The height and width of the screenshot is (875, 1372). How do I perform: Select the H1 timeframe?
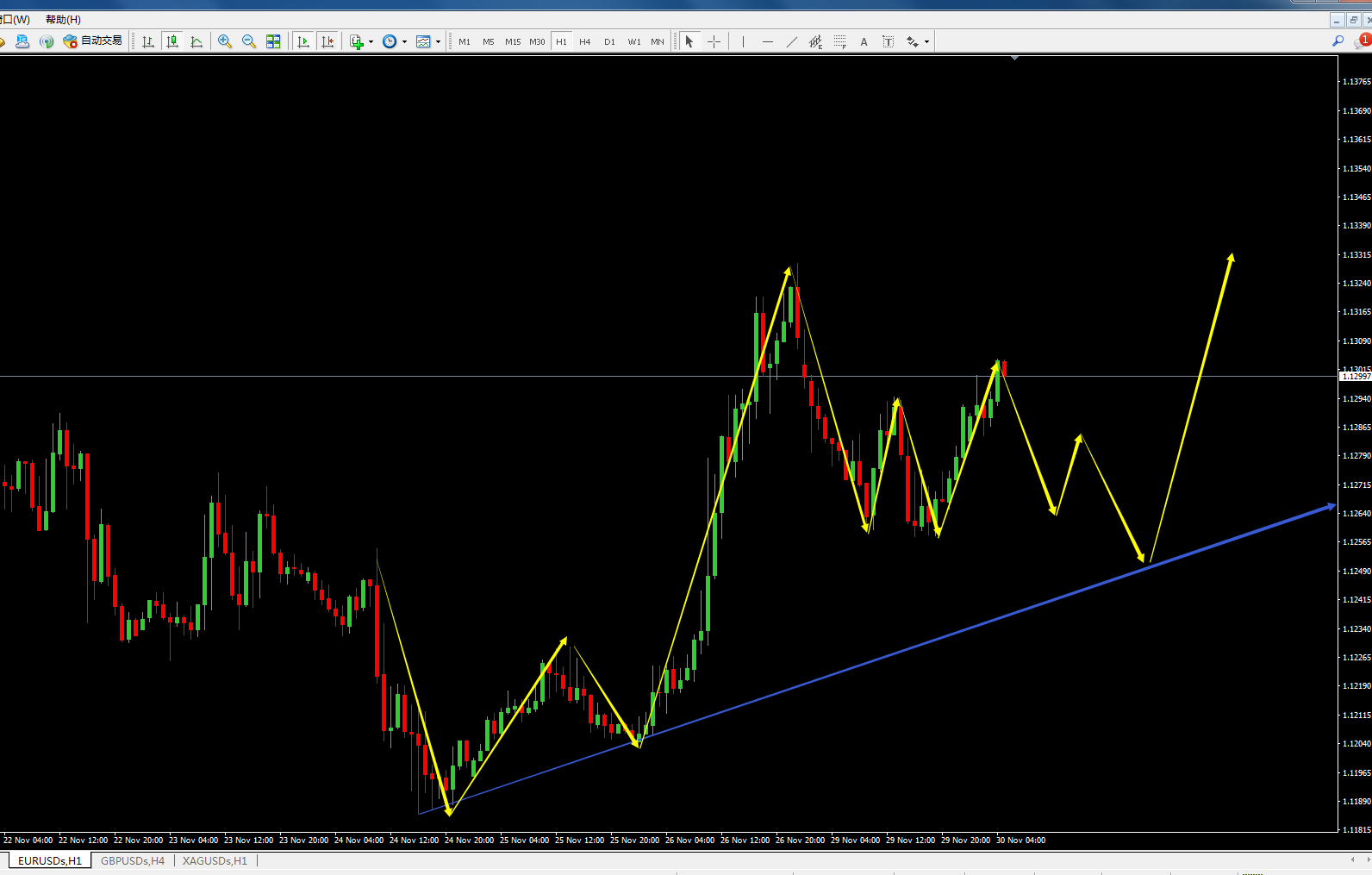point(561,41)
